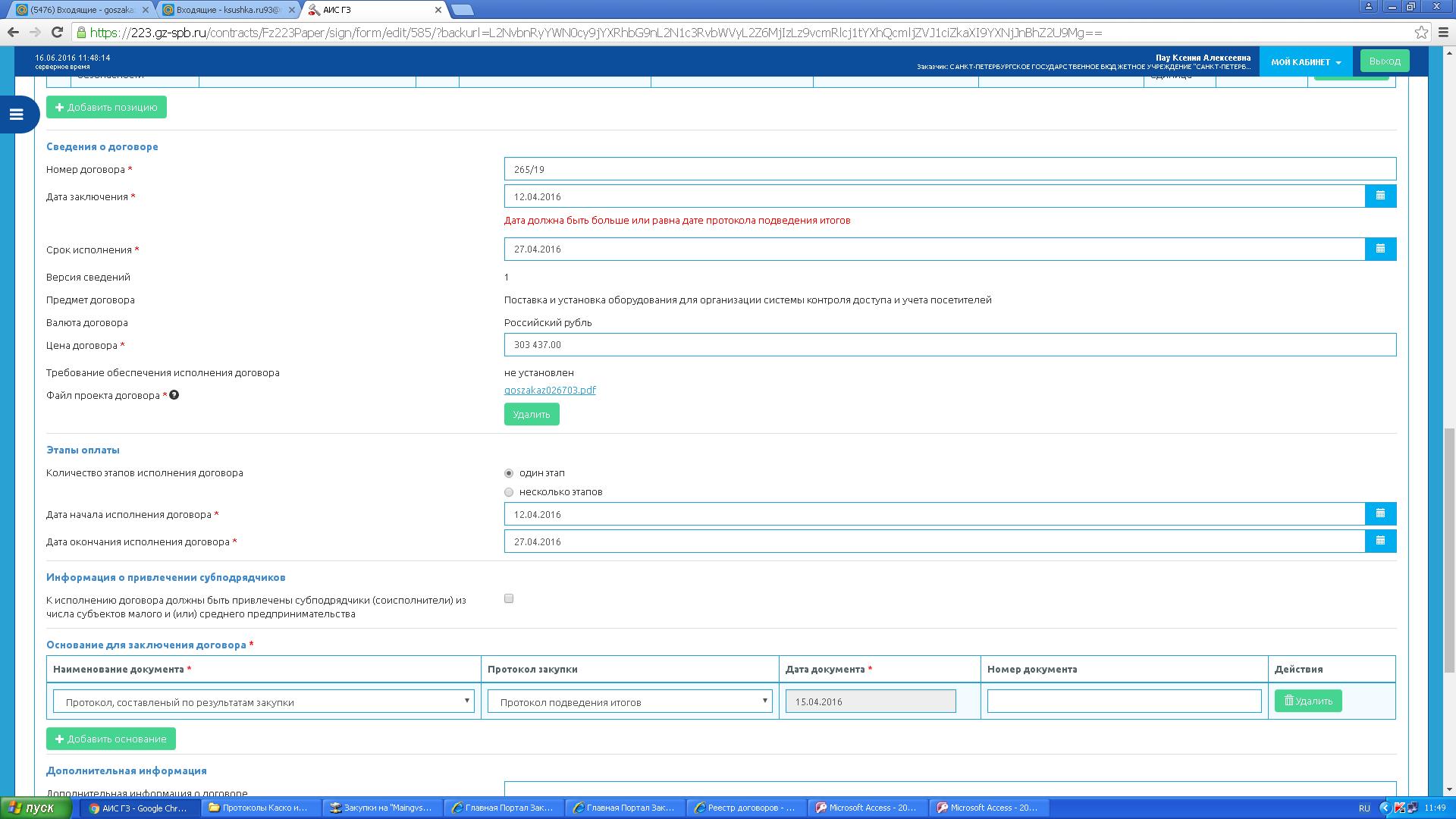
Task: Select the 'один этап' radio option
Action: click(x=509, y=473)
